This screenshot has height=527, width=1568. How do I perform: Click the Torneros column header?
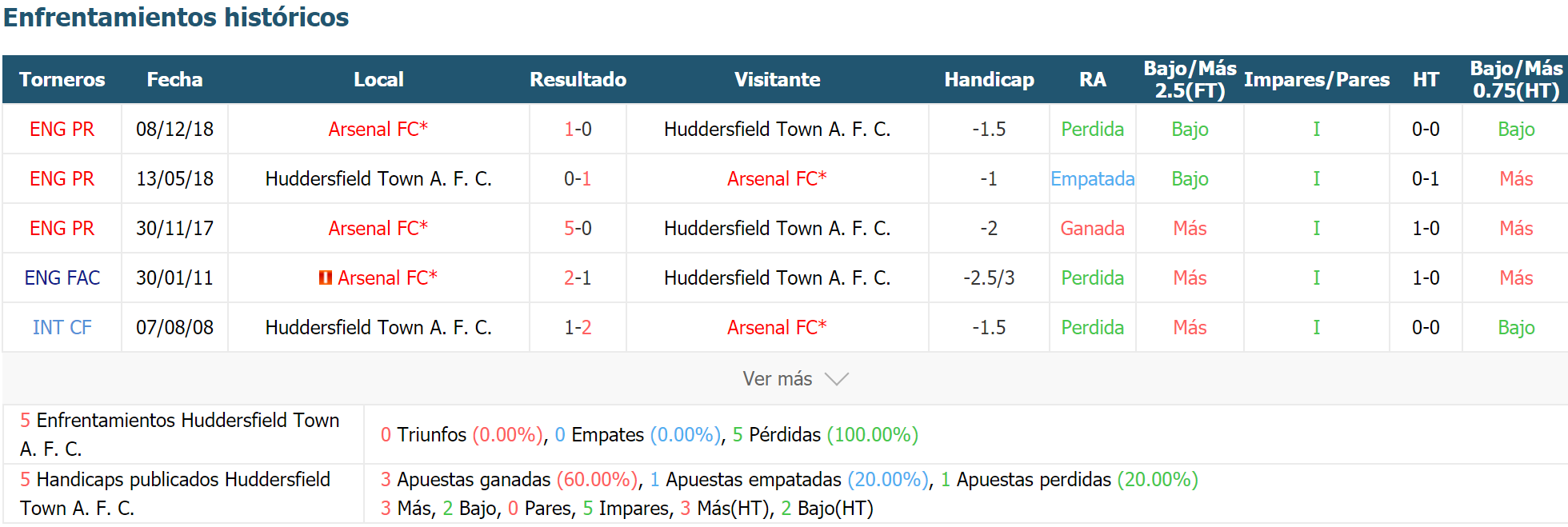pos(62,79)
